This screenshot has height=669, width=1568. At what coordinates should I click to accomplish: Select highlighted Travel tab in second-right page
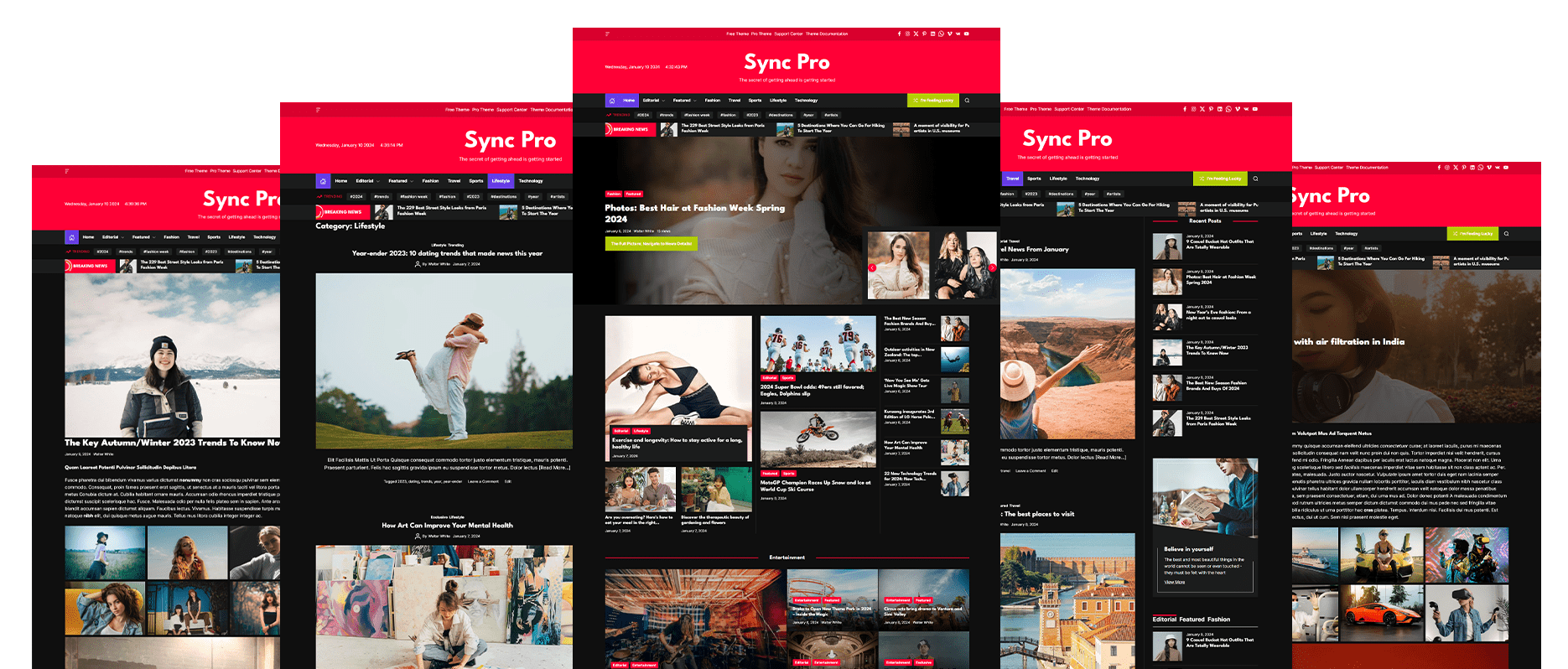1012,179
